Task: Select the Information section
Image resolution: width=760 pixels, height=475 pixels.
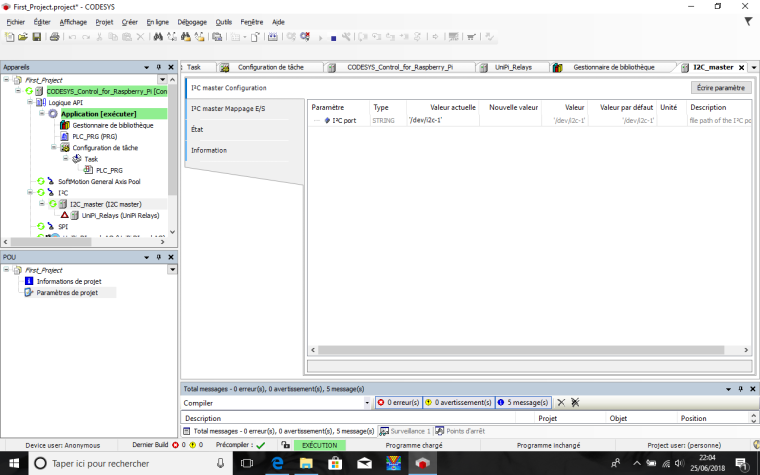Action: point(209,150)
